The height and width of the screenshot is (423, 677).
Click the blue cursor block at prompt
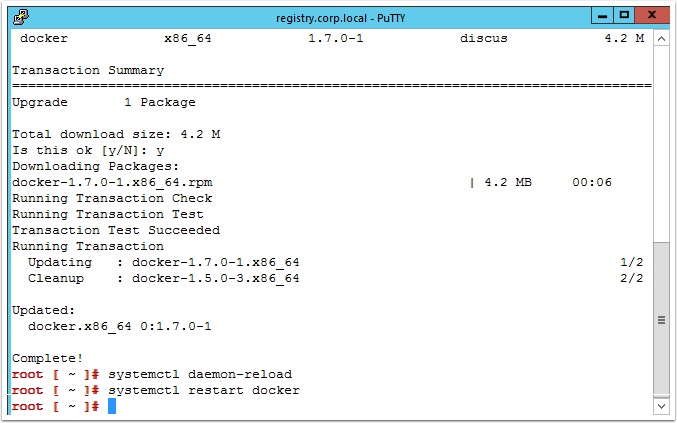(x=112, y=406)
